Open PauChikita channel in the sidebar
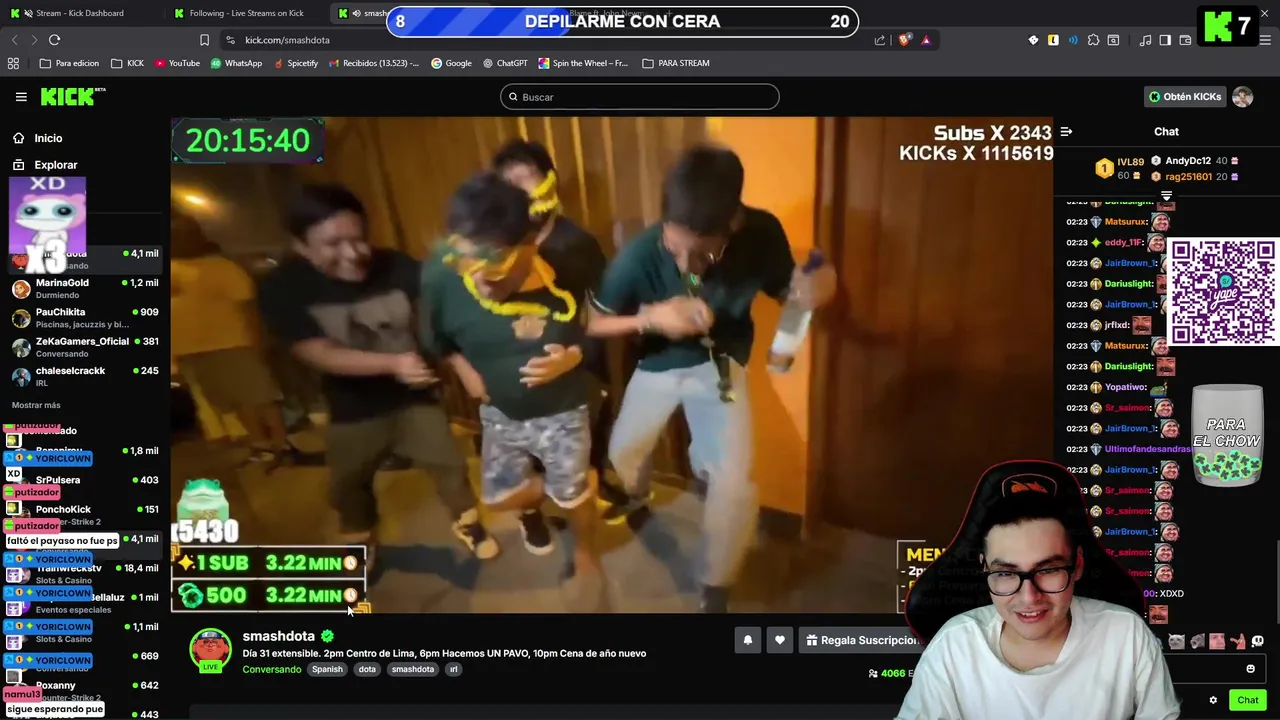Image resolution: width=1280 pixels, height=720 pixels. click(85, 318)
